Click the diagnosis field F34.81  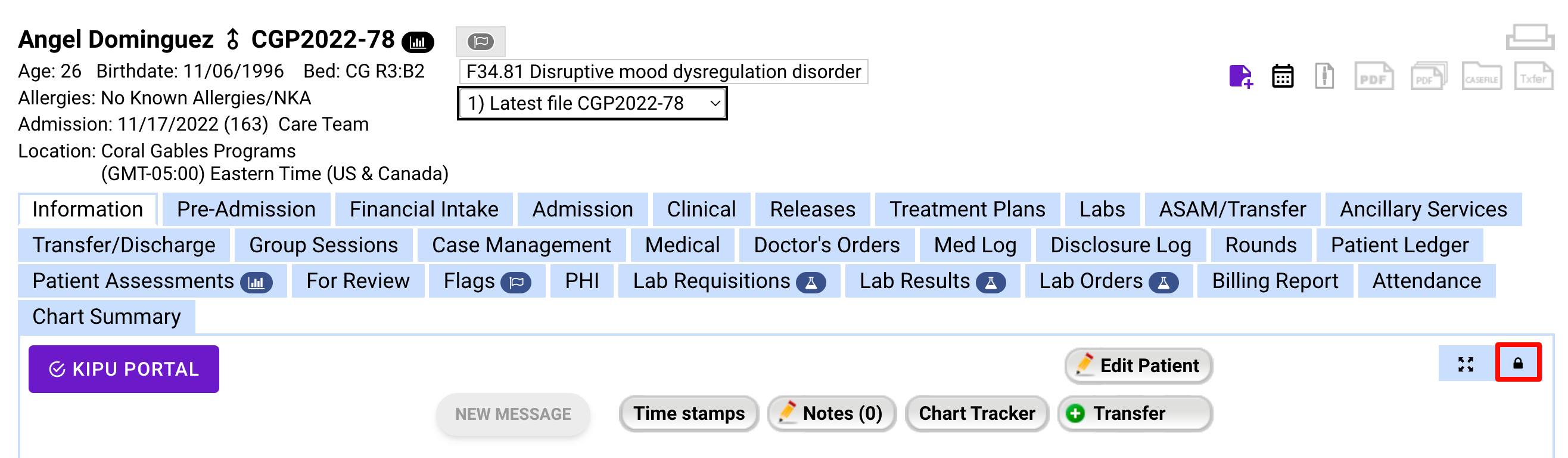tap(663, 72)
